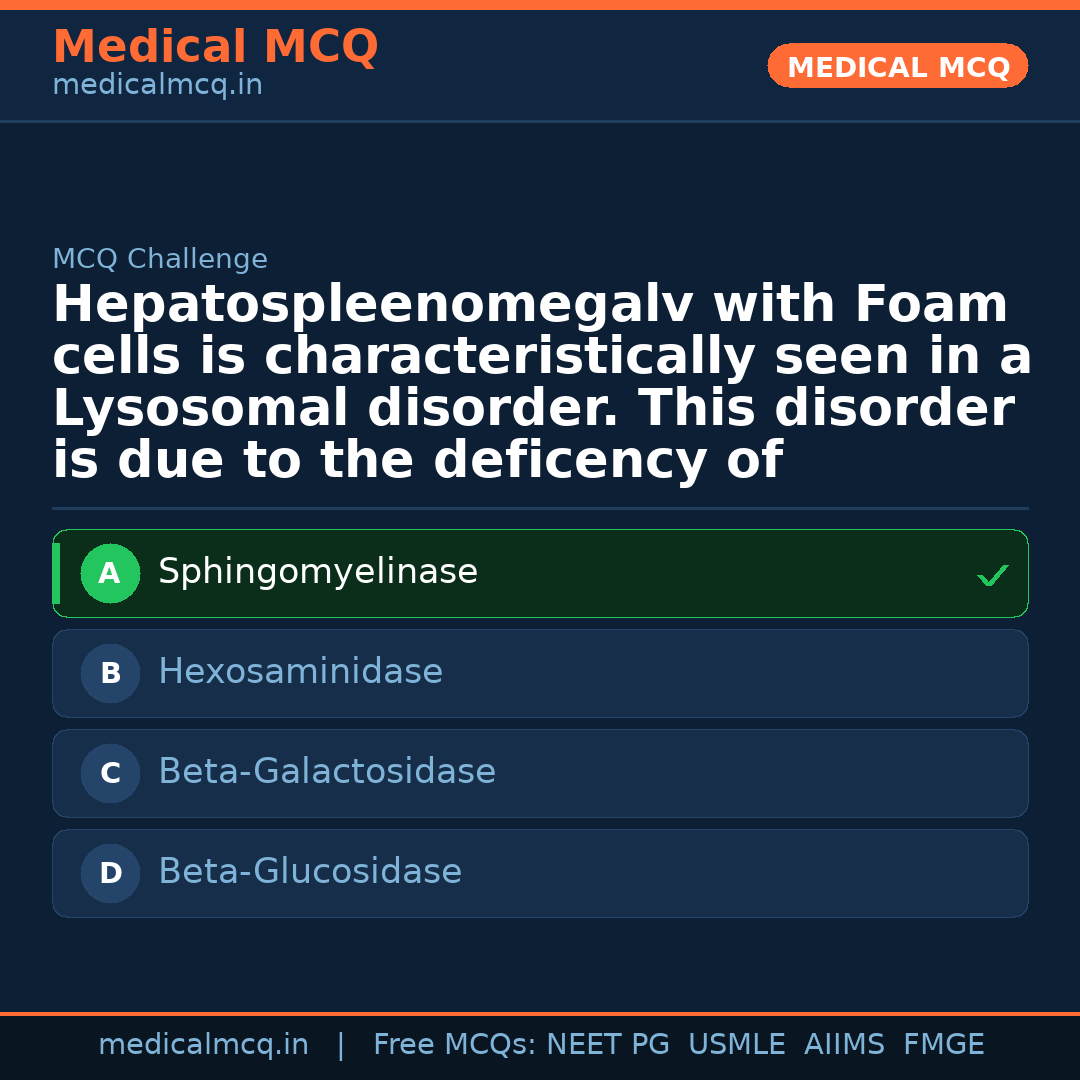Viewport: 1080px width, 1080px height.
Task: Click the green checkmark on Sphingomyelinase
Action: [992, 575]
